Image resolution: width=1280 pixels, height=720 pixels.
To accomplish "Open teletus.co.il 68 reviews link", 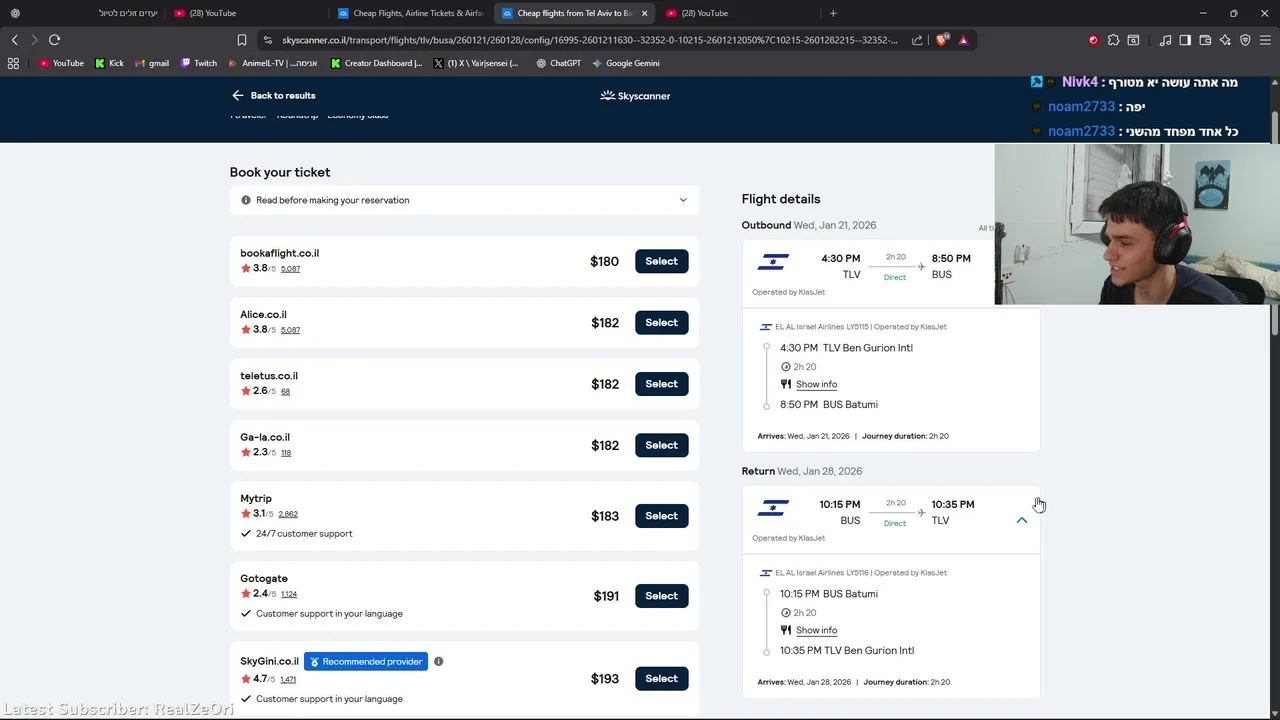I will click(x=285, y=392).
